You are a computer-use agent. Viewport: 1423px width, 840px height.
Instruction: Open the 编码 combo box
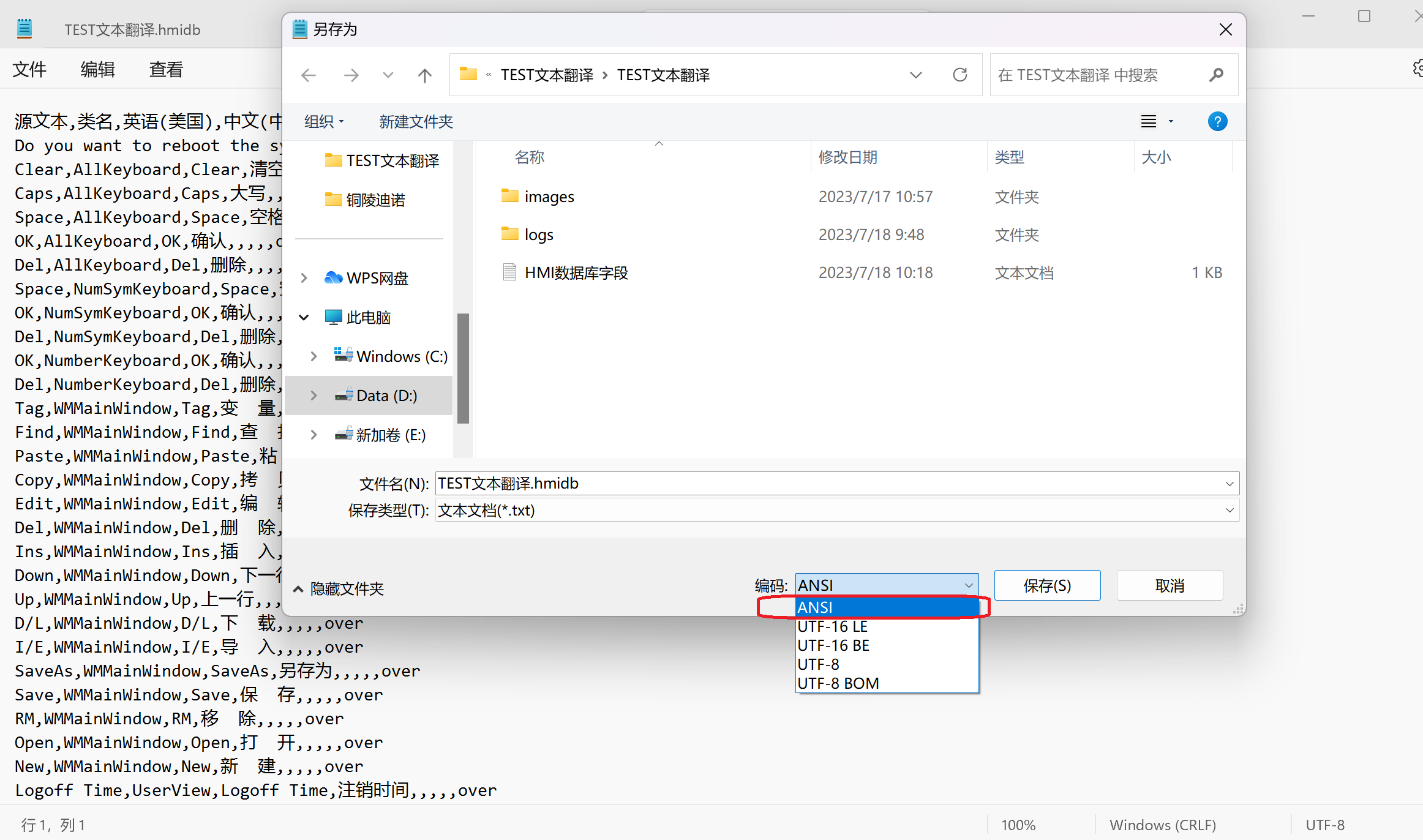pyautogui.click(x=887, y=585)
